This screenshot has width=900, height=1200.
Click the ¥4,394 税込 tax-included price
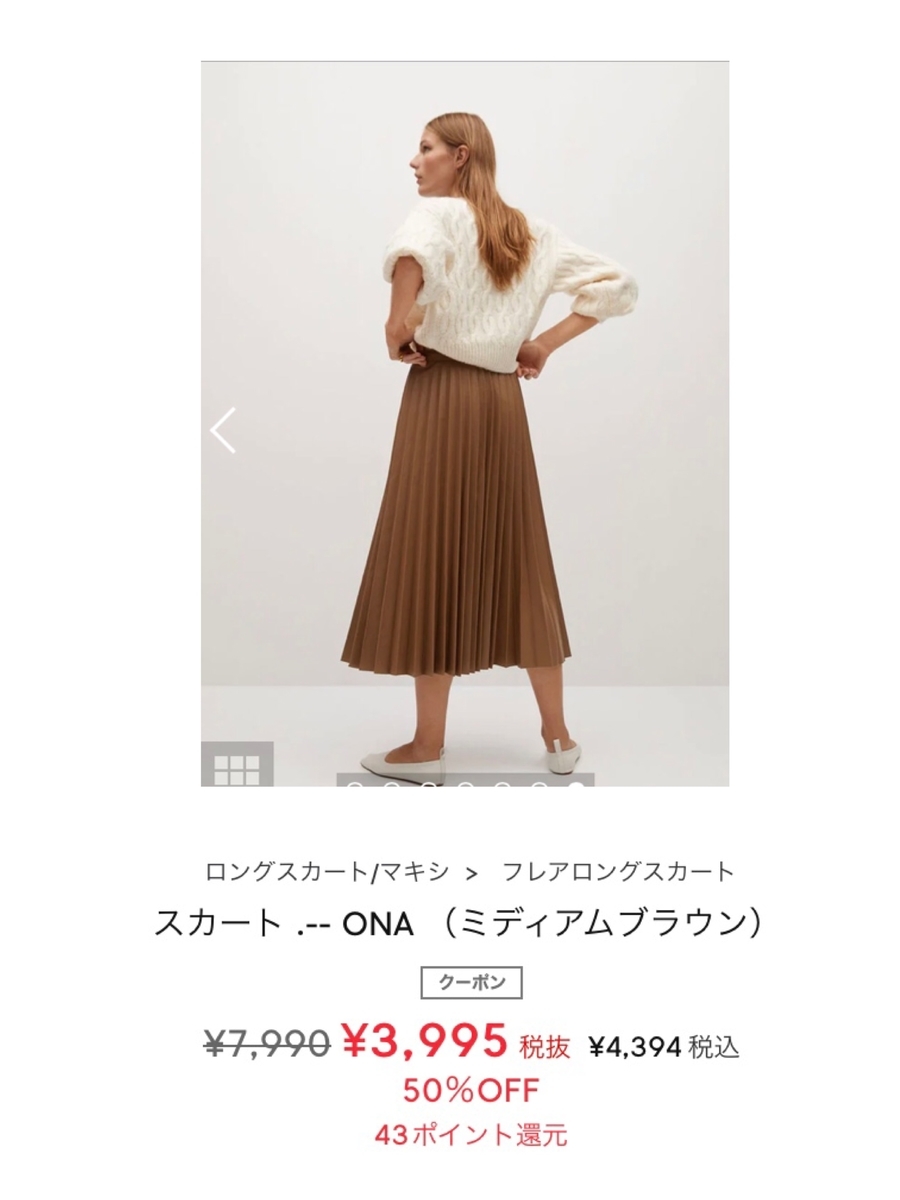(663, 1047)
